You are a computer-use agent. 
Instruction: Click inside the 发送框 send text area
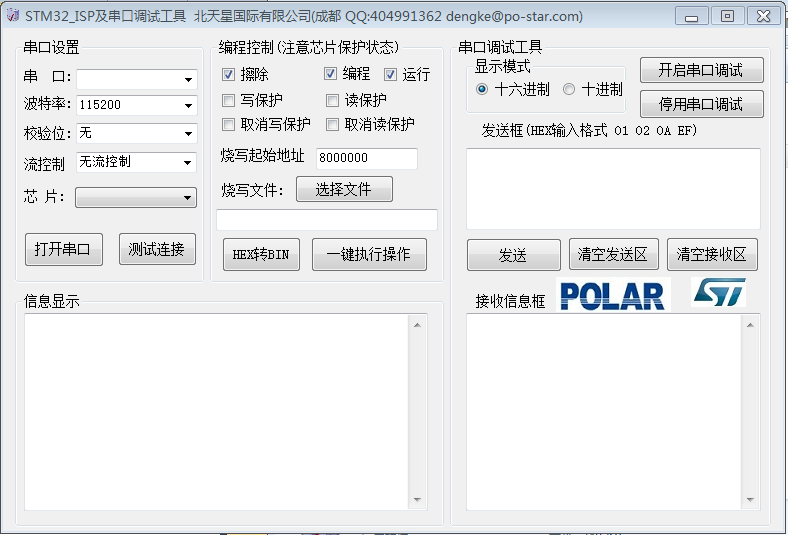(x=613, y=189)
